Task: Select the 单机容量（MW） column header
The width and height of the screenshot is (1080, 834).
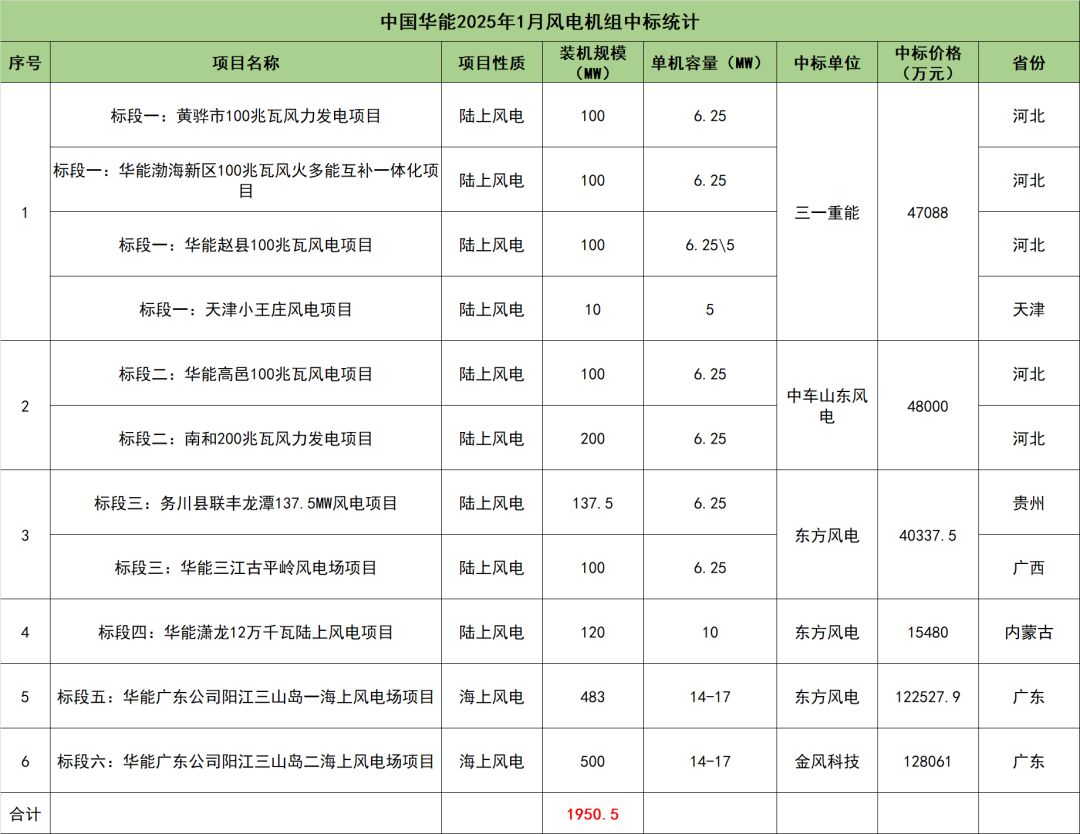Action: [710, 63]
